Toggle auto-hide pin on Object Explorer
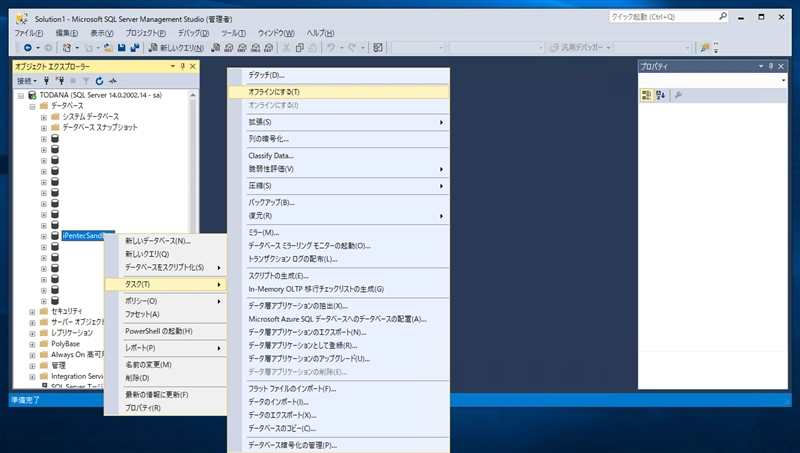Viewport: 800px width, 453px height. coord(183,66)
